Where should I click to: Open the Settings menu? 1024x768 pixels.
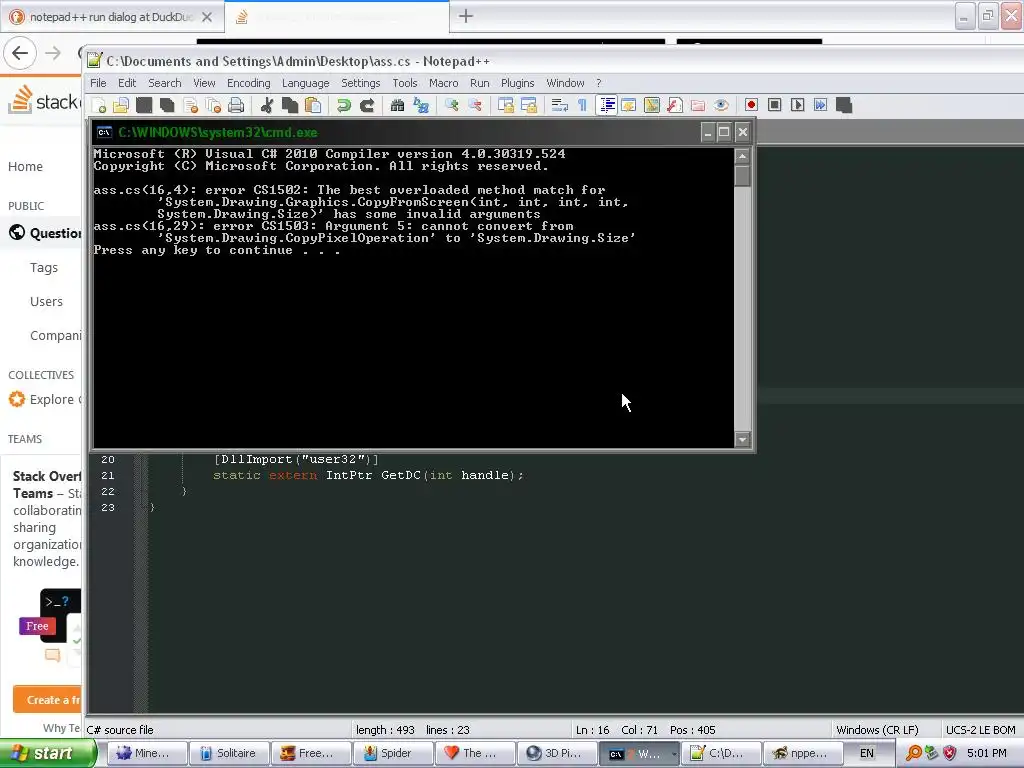click(x=360, y=83)
